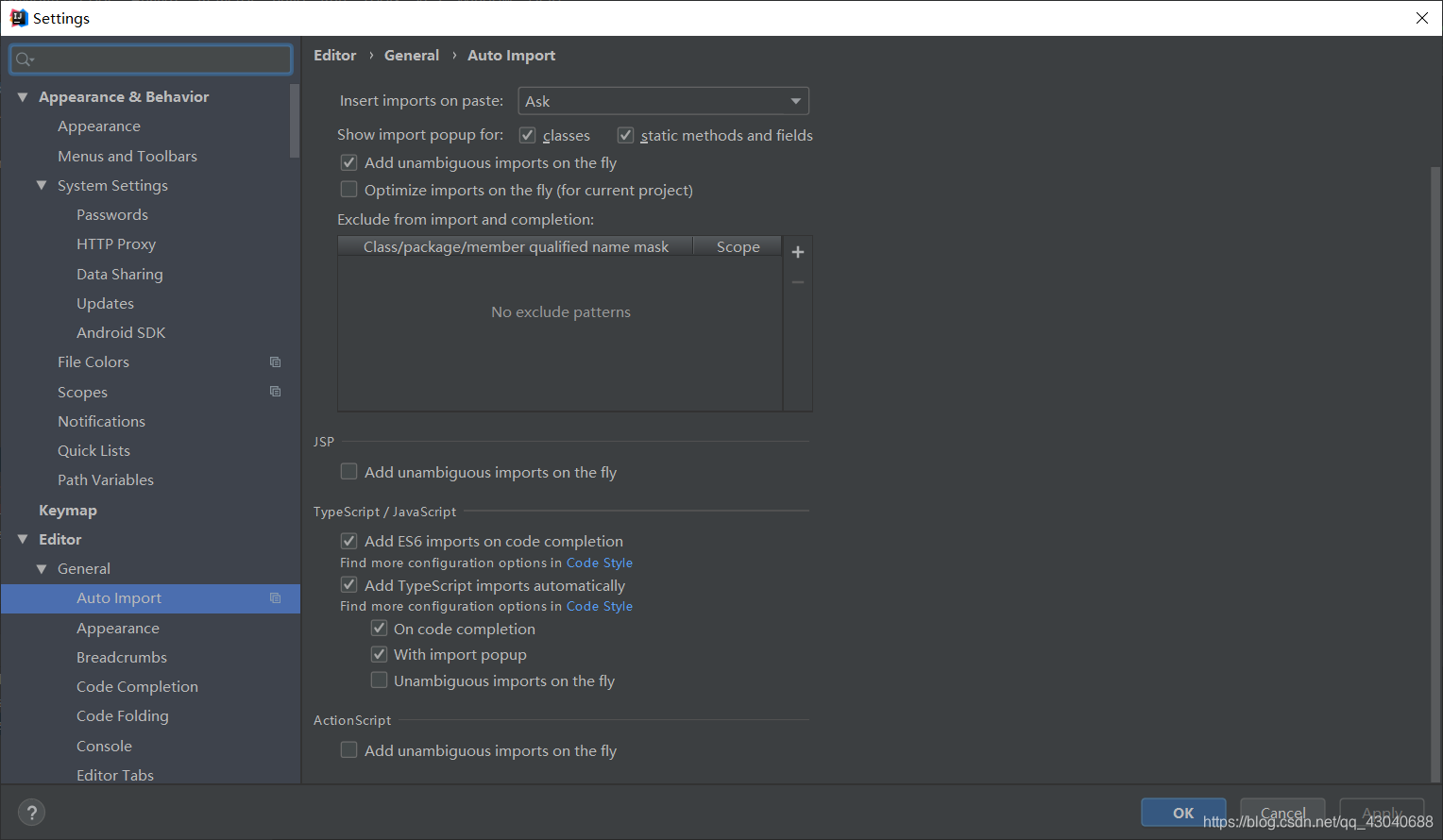Open Updates settings page
The width and height of the screenshot is (1443, 840).
point(106,304)
